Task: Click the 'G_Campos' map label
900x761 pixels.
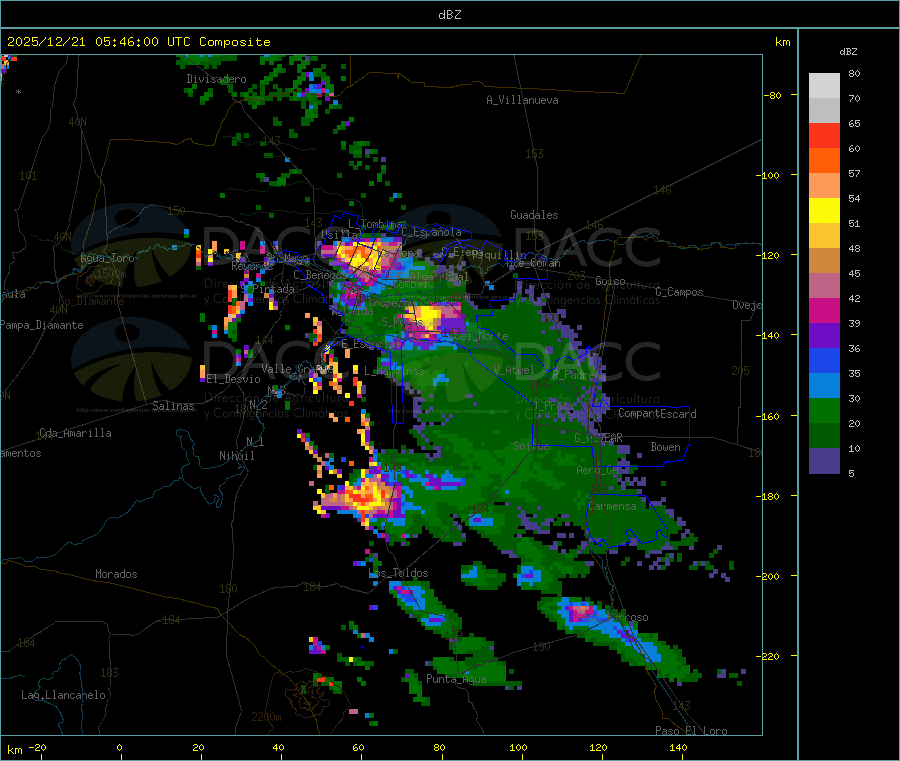Action: click(679, 292)
